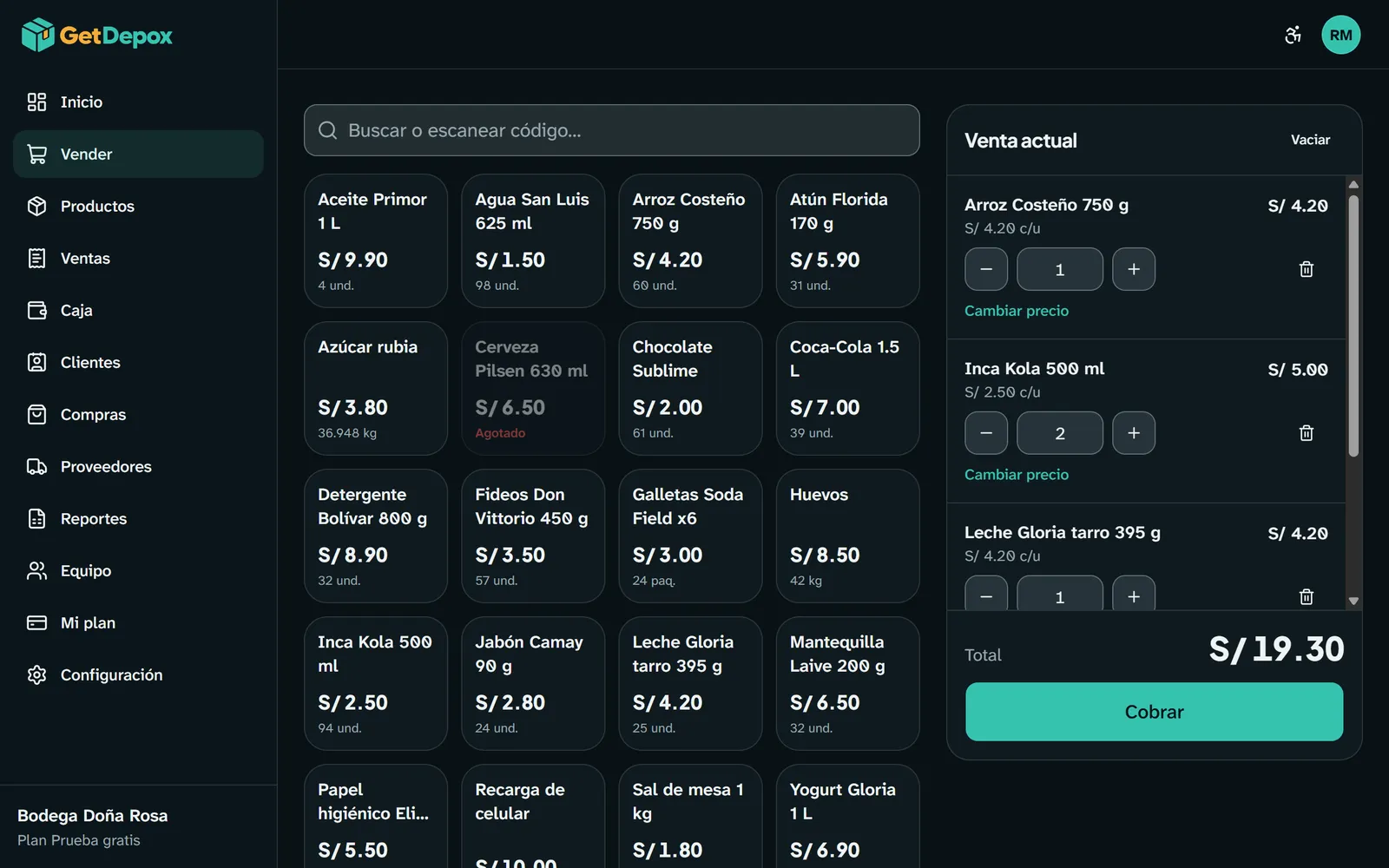Screen dimensions: 1389x868
Task: Click the Reportes document icon
Action: click(36, 519)
